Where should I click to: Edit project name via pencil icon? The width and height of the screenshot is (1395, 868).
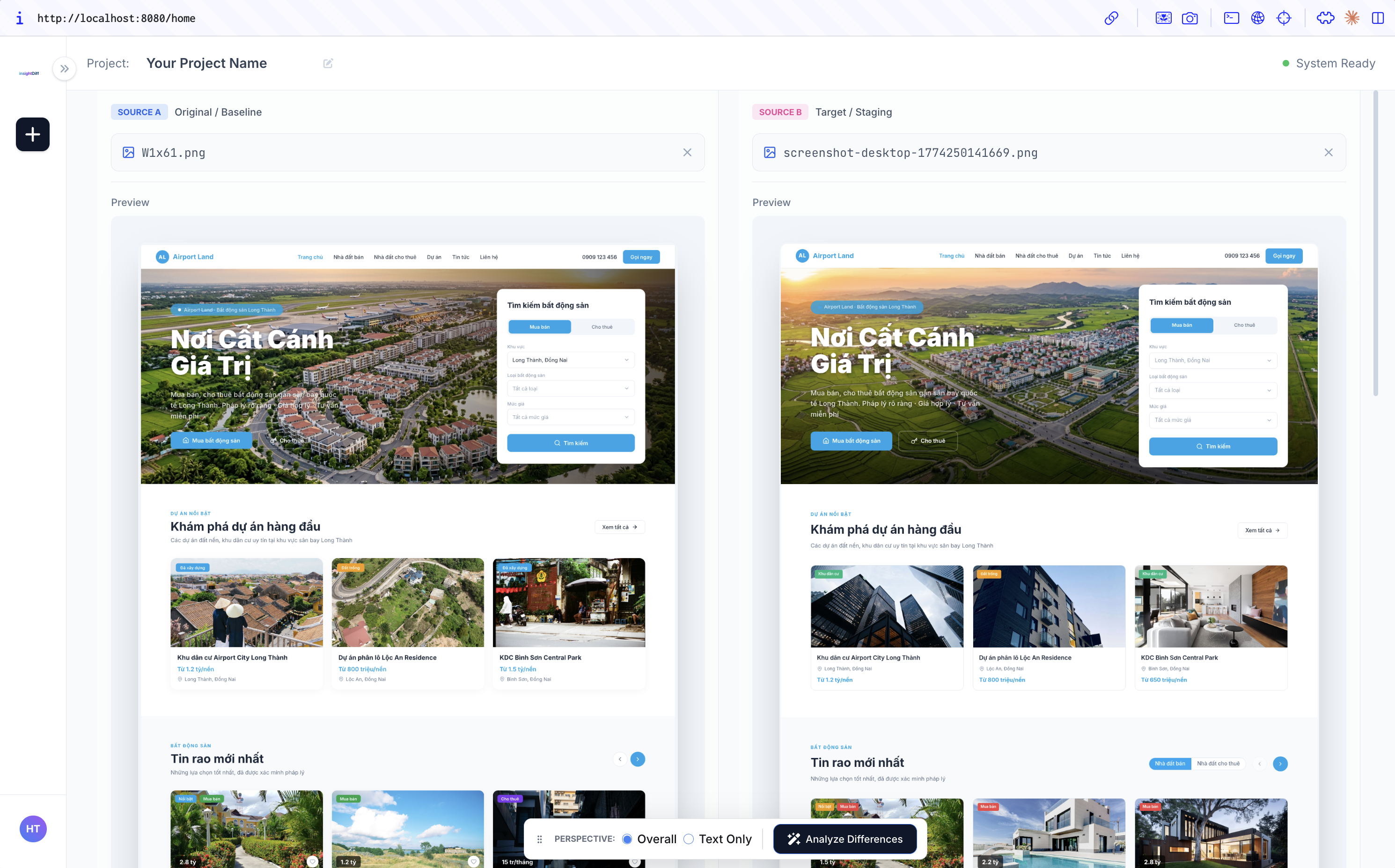[x=328, y=63]
